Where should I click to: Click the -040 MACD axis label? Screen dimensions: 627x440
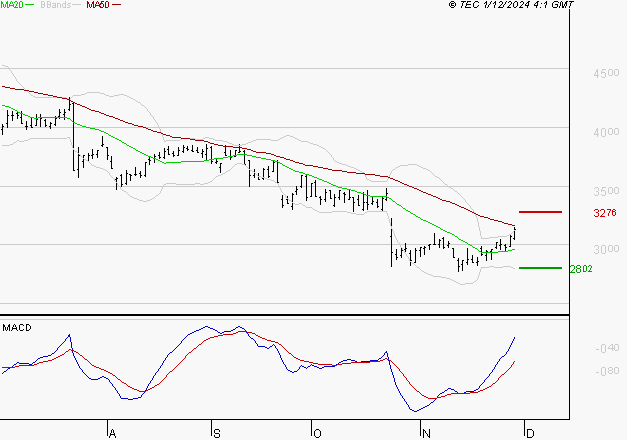[607, 348]
